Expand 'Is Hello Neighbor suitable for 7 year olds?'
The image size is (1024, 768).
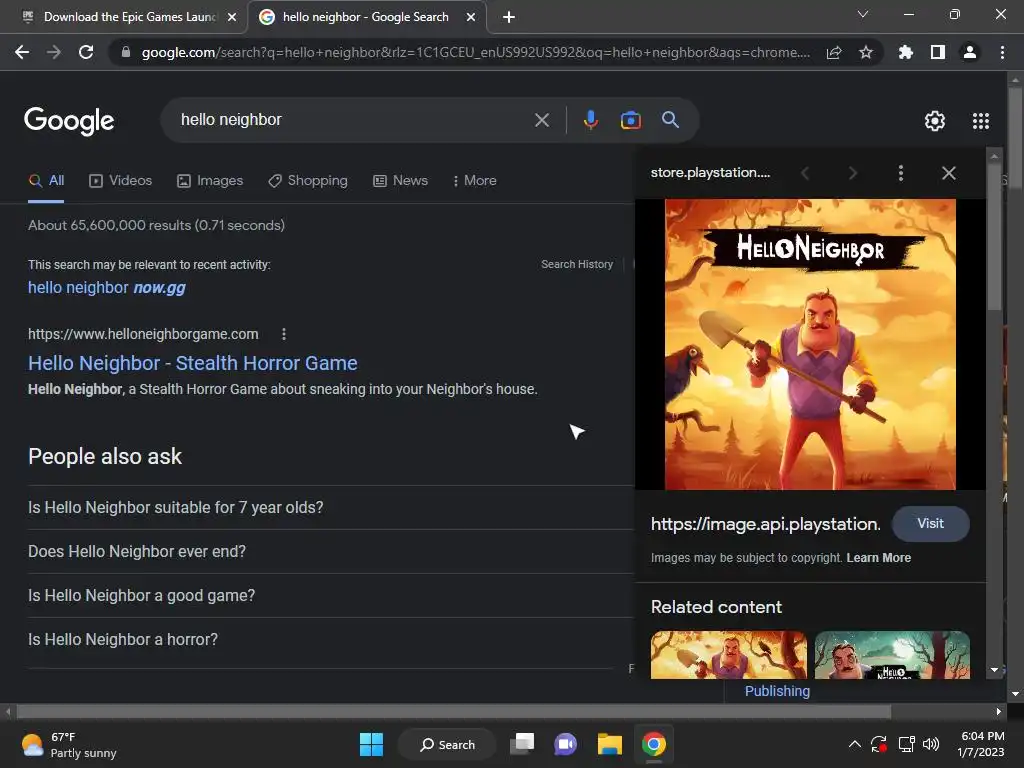pyautogui.click(x=330, y=507)
